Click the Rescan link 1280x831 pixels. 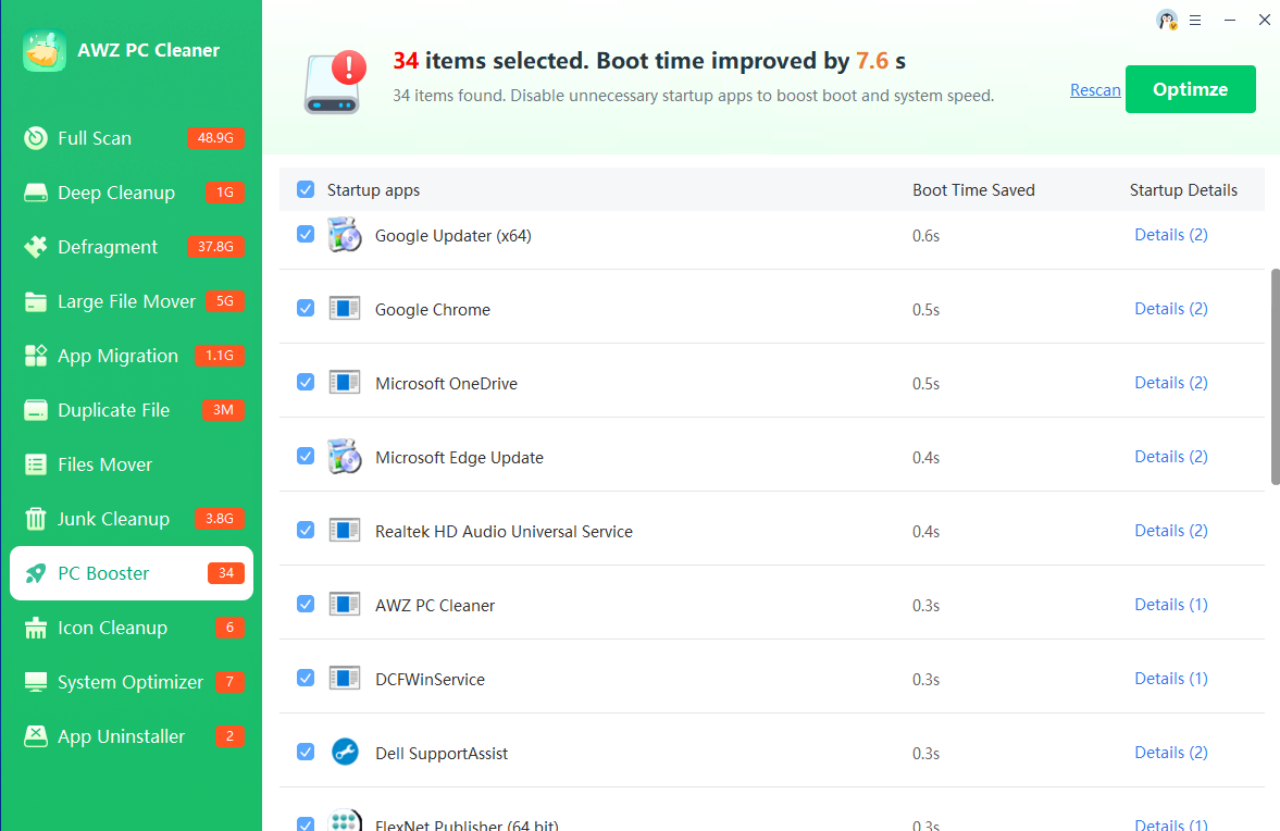tap(1095, 90)
